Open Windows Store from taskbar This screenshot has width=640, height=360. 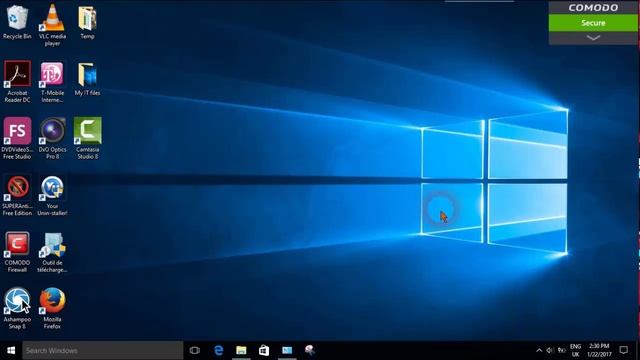264,350
